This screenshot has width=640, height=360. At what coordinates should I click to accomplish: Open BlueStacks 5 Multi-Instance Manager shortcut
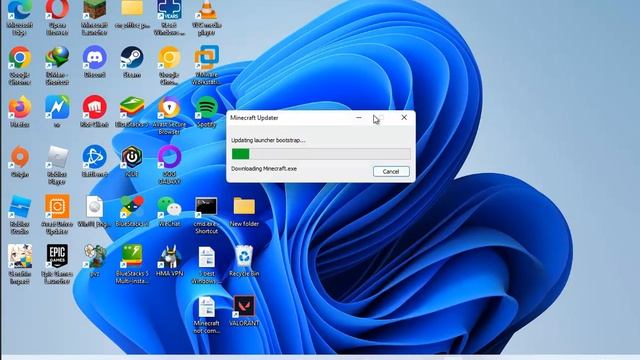tap(132, 264)
